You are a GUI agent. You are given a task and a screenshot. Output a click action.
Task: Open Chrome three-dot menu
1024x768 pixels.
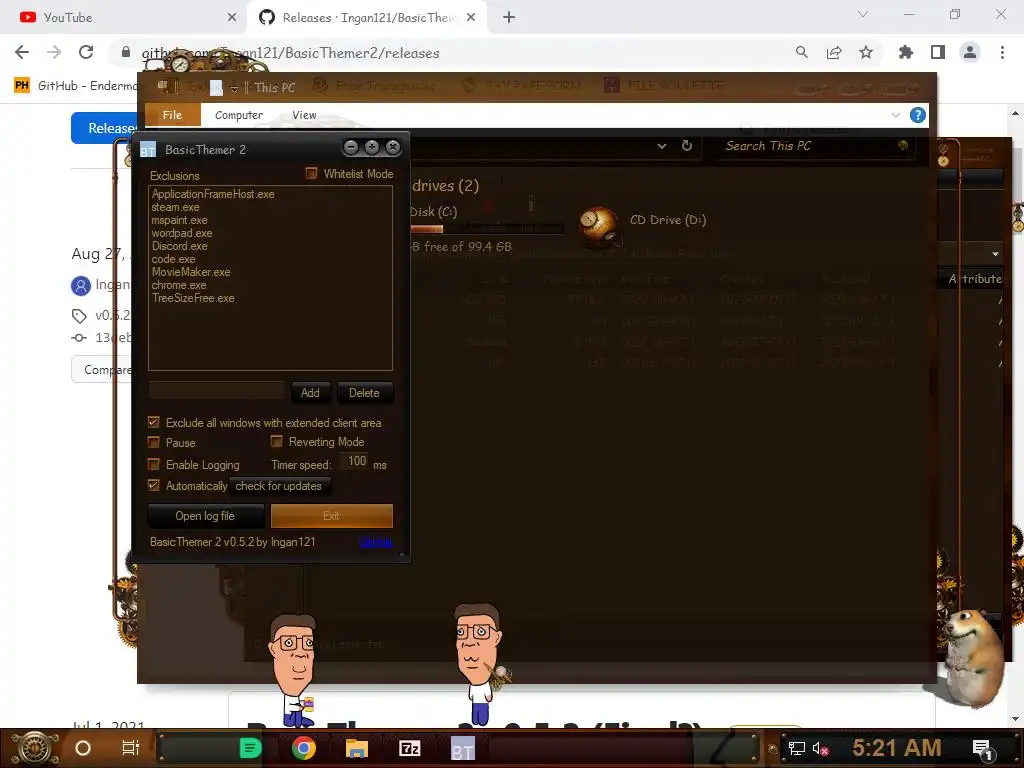point(1002,52)
